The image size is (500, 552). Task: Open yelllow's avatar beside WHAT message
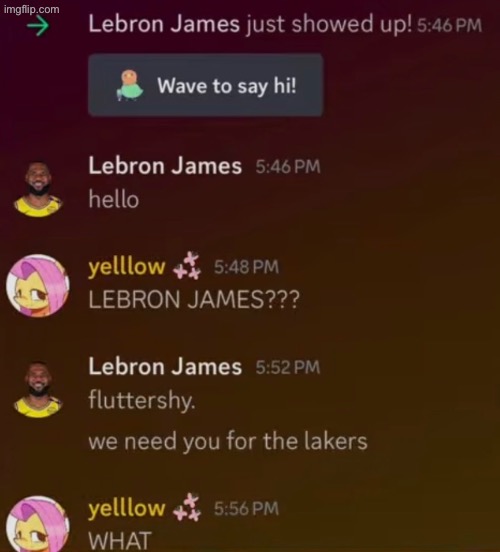coord(38,525)
